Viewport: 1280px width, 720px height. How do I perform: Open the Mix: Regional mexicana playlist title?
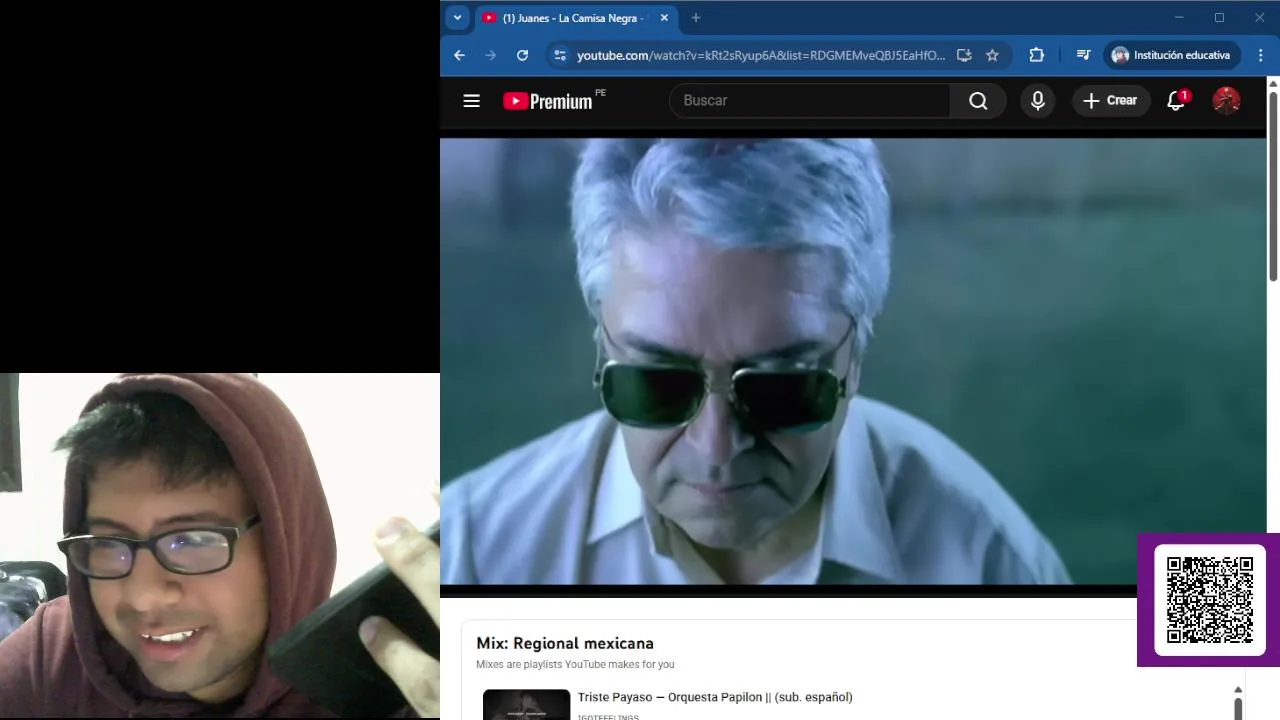pos(565,643)
